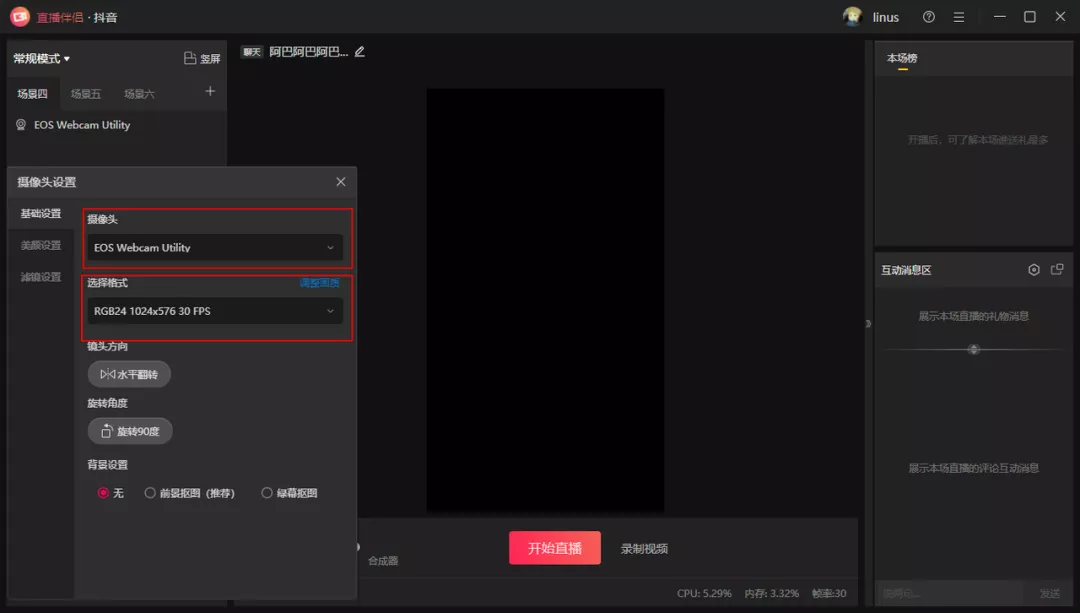This screenshot has height=613, width=1080.
Task: Click the 内存: 3.32% status text
Action: click(771, 593)
